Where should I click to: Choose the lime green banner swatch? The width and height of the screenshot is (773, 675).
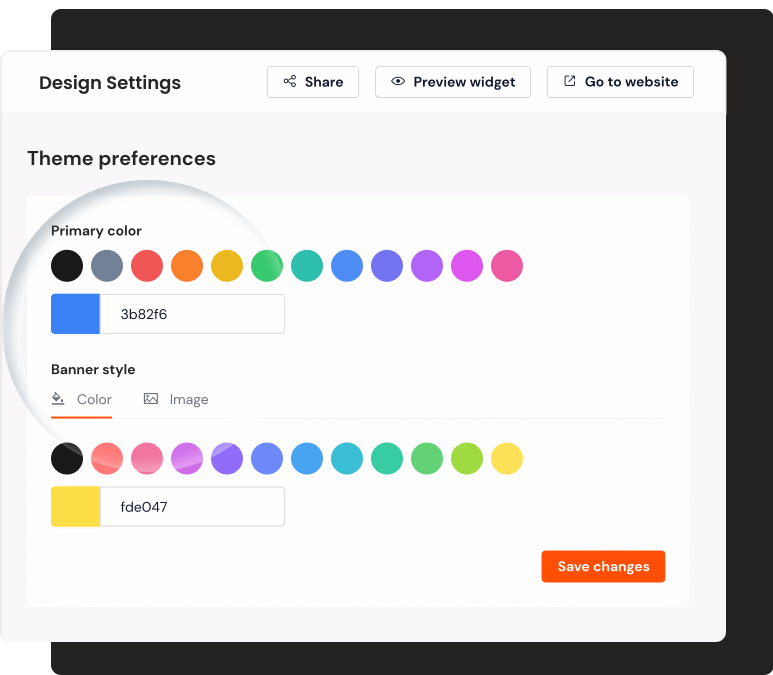click(467, 459)
